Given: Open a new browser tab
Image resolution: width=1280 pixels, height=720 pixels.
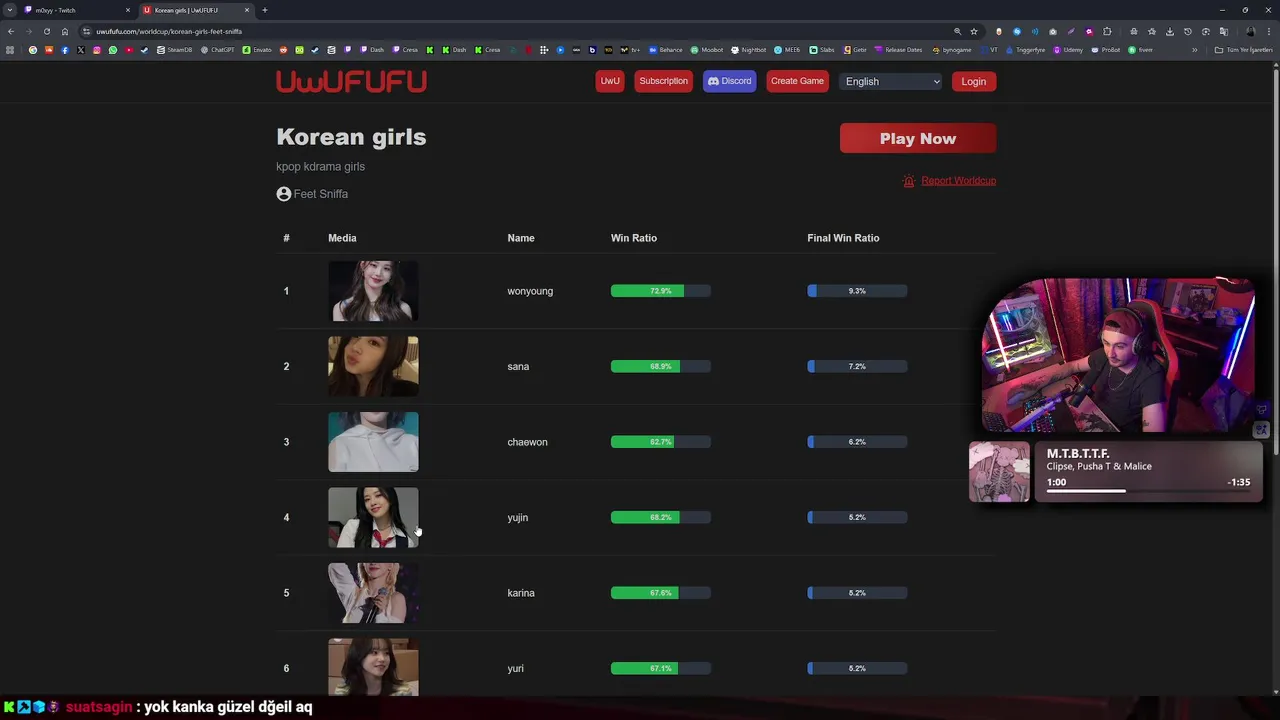Looking at the screenshot, I should [x=264, y=10].
